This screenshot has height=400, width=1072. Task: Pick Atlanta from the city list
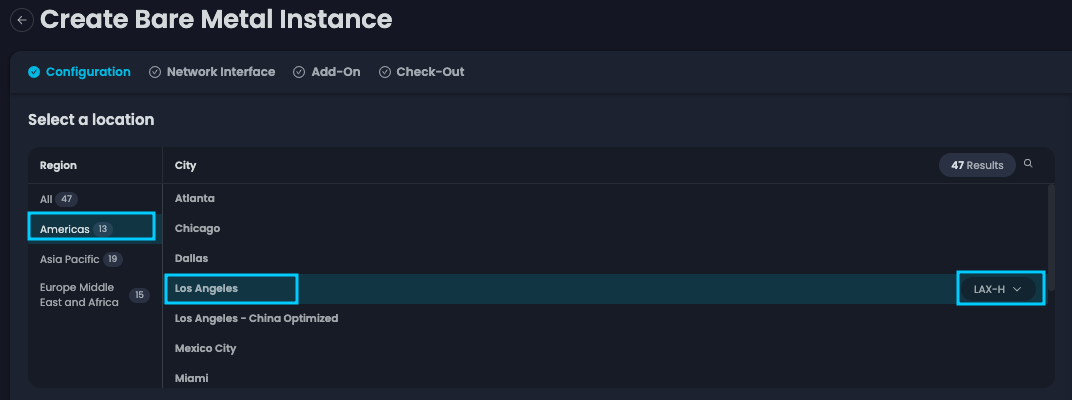[x=195, y=198]
